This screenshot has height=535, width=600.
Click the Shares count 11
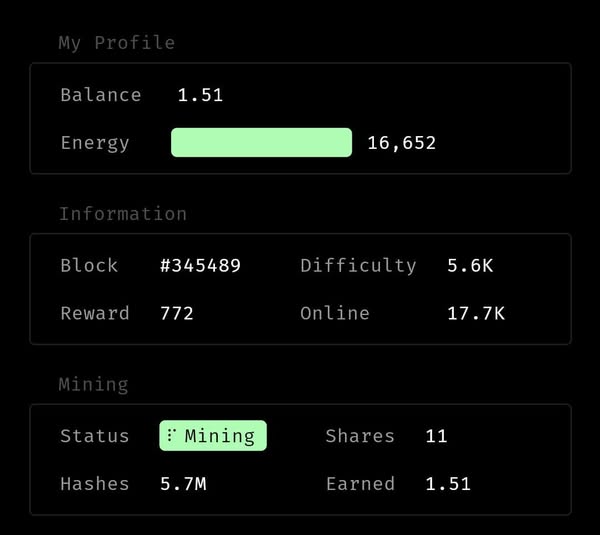click(x=436, y=436)
